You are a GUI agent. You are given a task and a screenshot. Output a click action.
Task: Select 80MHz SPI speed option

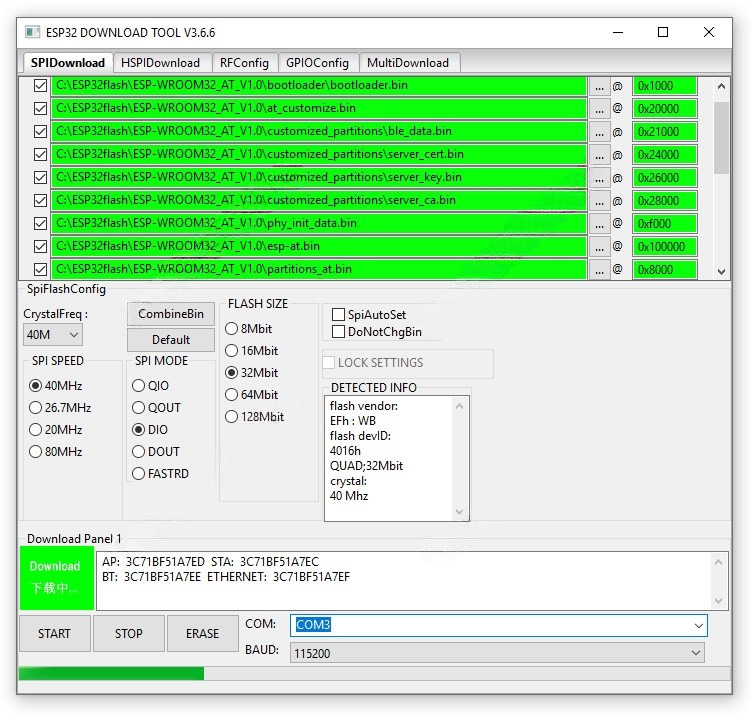[x=36, y=452]
